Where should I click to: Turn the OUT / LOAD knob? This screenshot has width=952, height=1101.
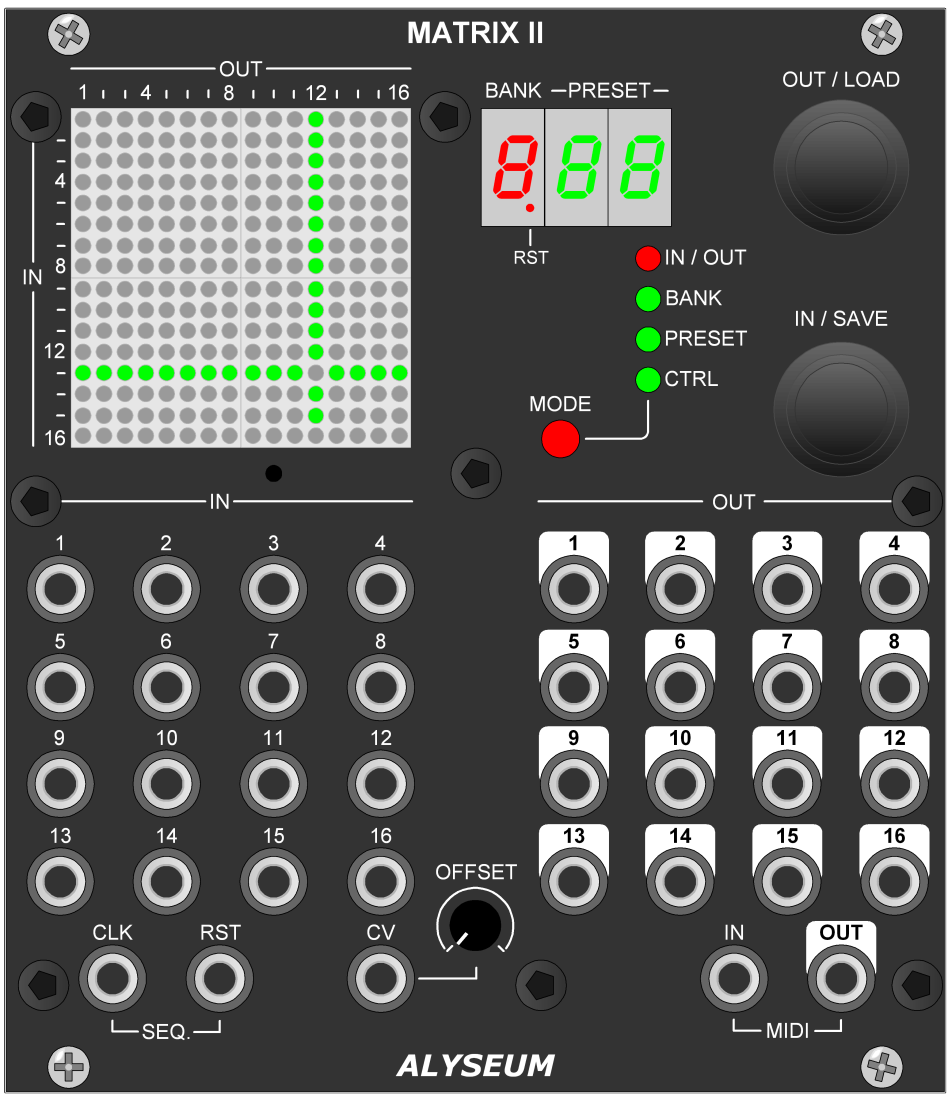tap(840, 167)
